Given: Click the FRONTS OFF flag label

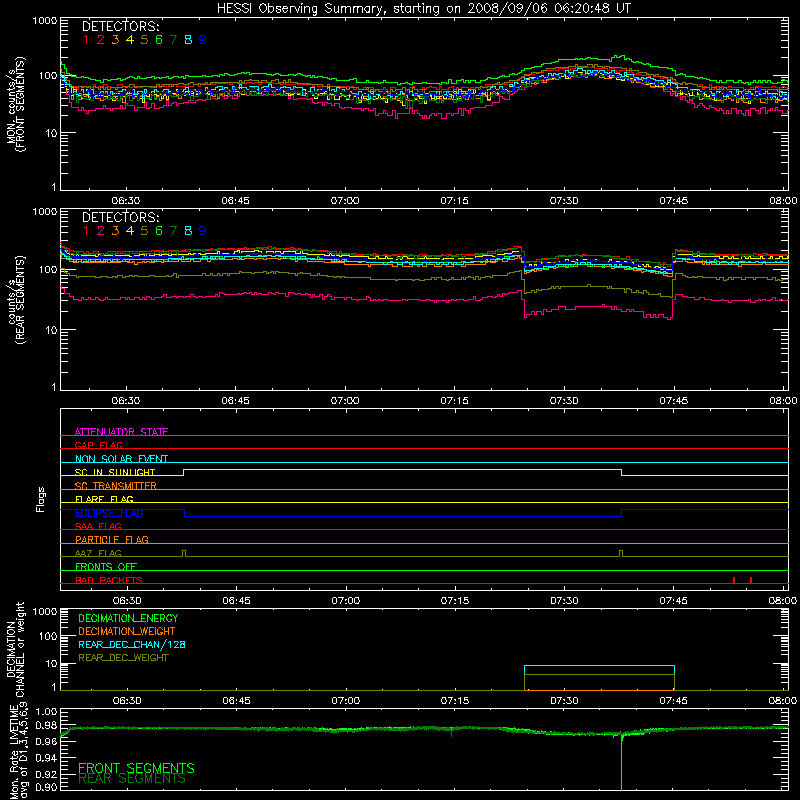Looking at the screenshot, I should (x=106, y=566).
